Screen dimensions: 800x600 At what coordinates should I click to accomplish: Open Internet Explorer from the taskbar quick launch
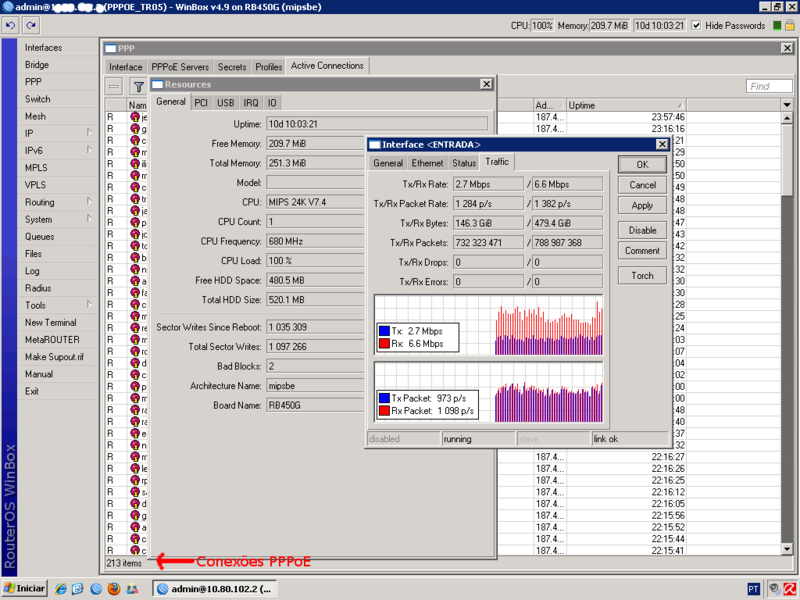click(x=59, y=589)
